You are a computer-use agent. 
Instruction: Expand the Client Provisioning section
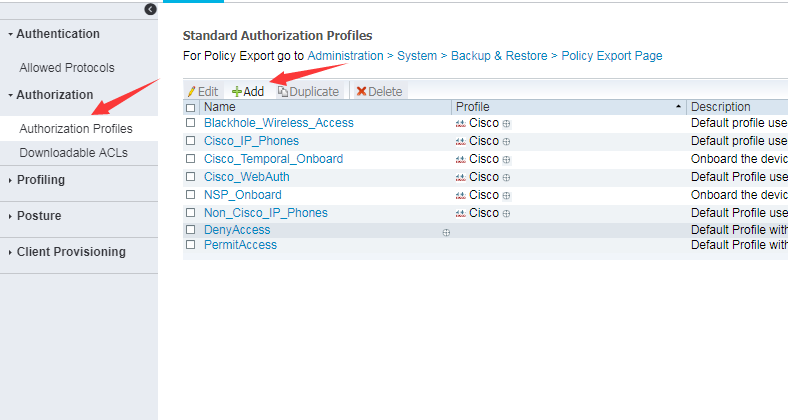coord(70,252)
